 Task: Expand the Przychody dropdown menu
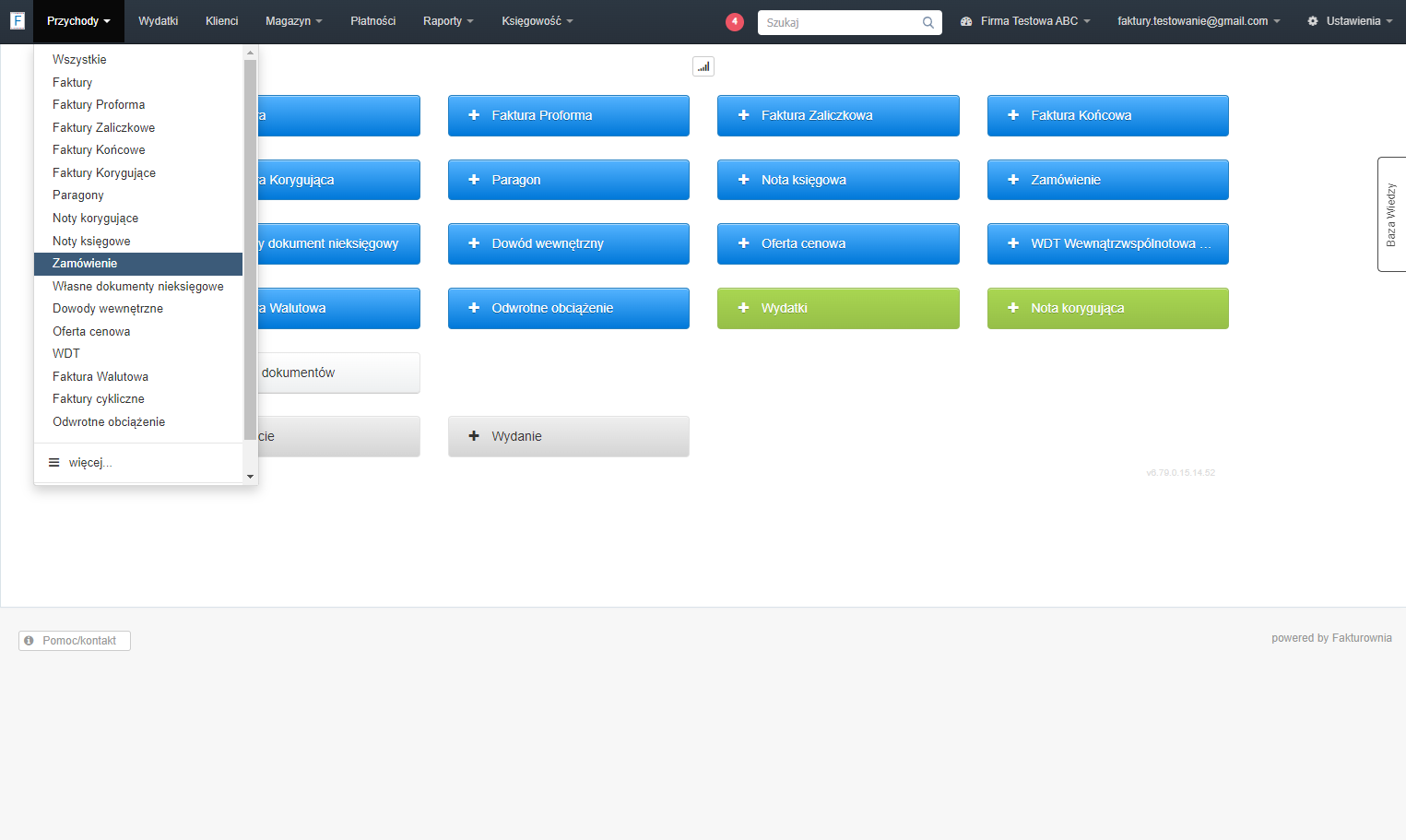78,21
